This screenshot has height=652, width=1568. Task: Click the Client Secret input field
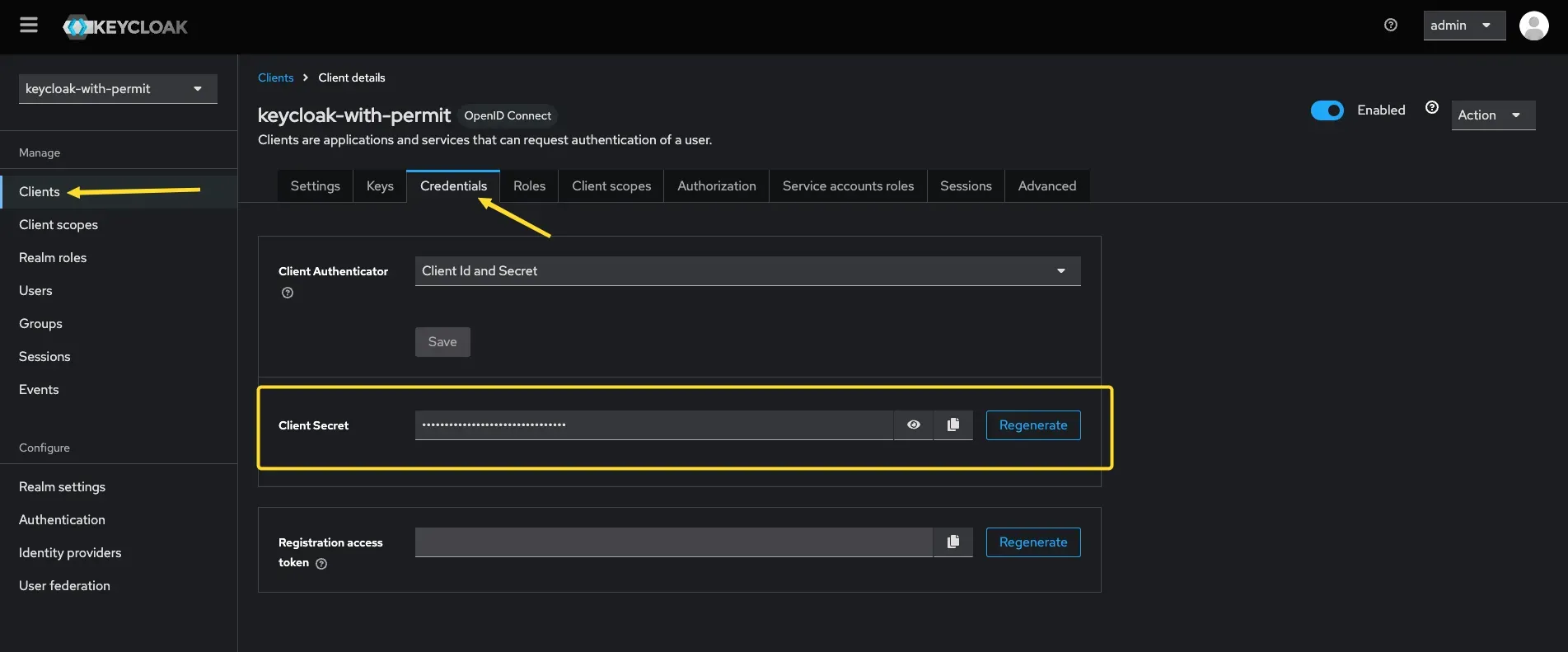pos(653,425)
